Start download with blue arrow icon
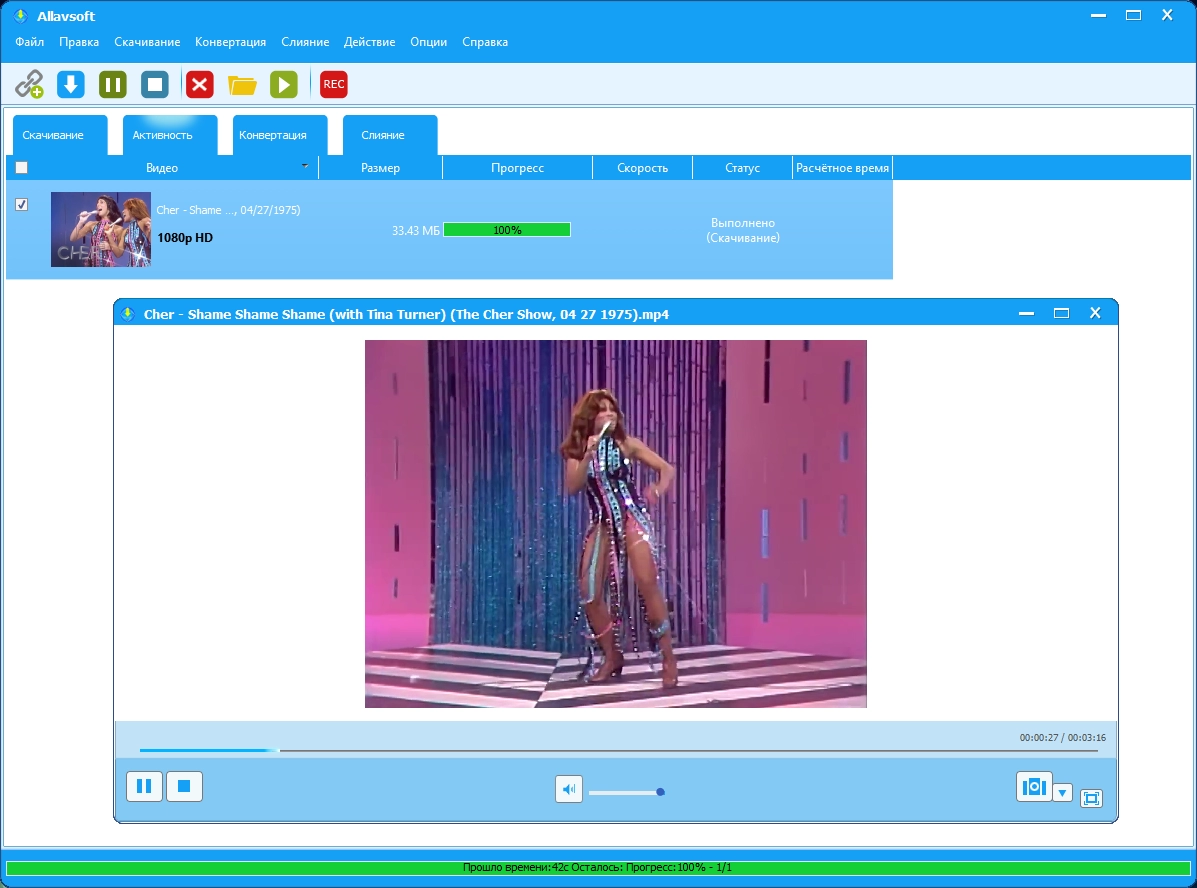1197x888 pixels. [71, 84]
